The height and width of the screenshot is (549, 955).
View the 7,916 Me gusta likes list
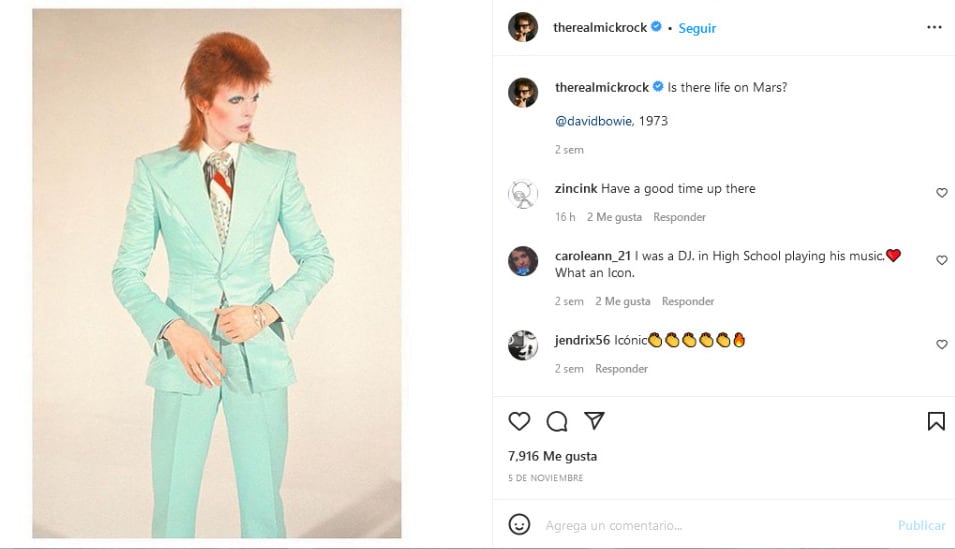click(x=552, y=456)
